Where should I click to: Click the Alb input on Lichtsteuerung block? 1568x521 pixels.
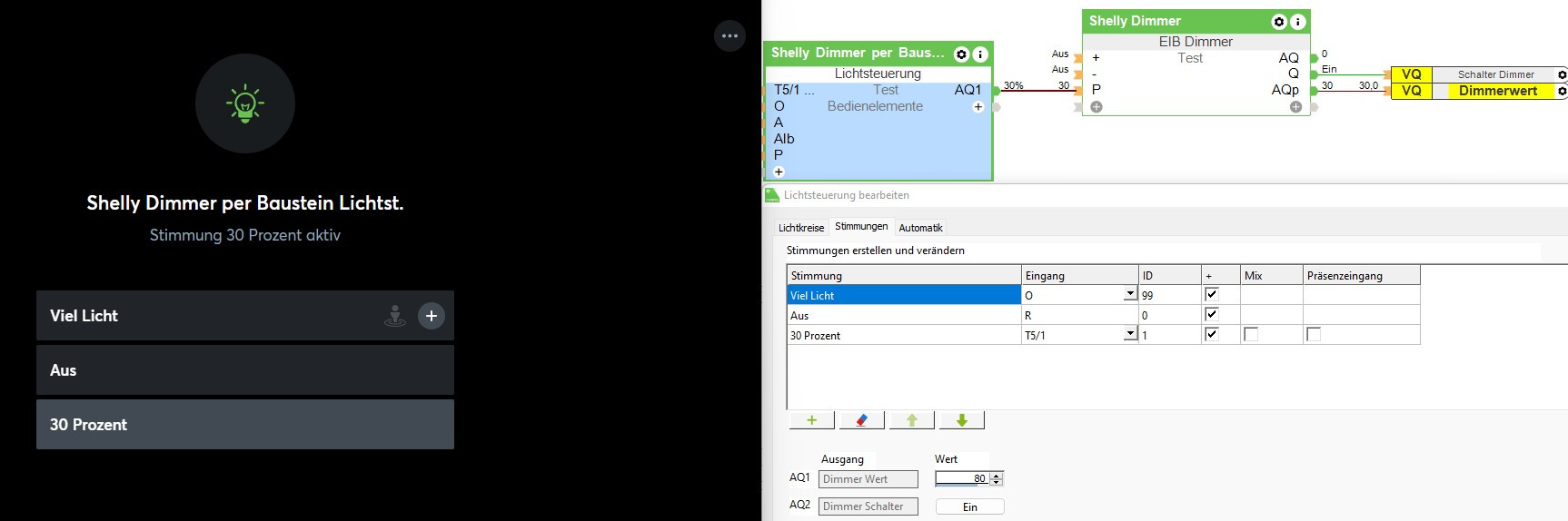pos(784,139)
